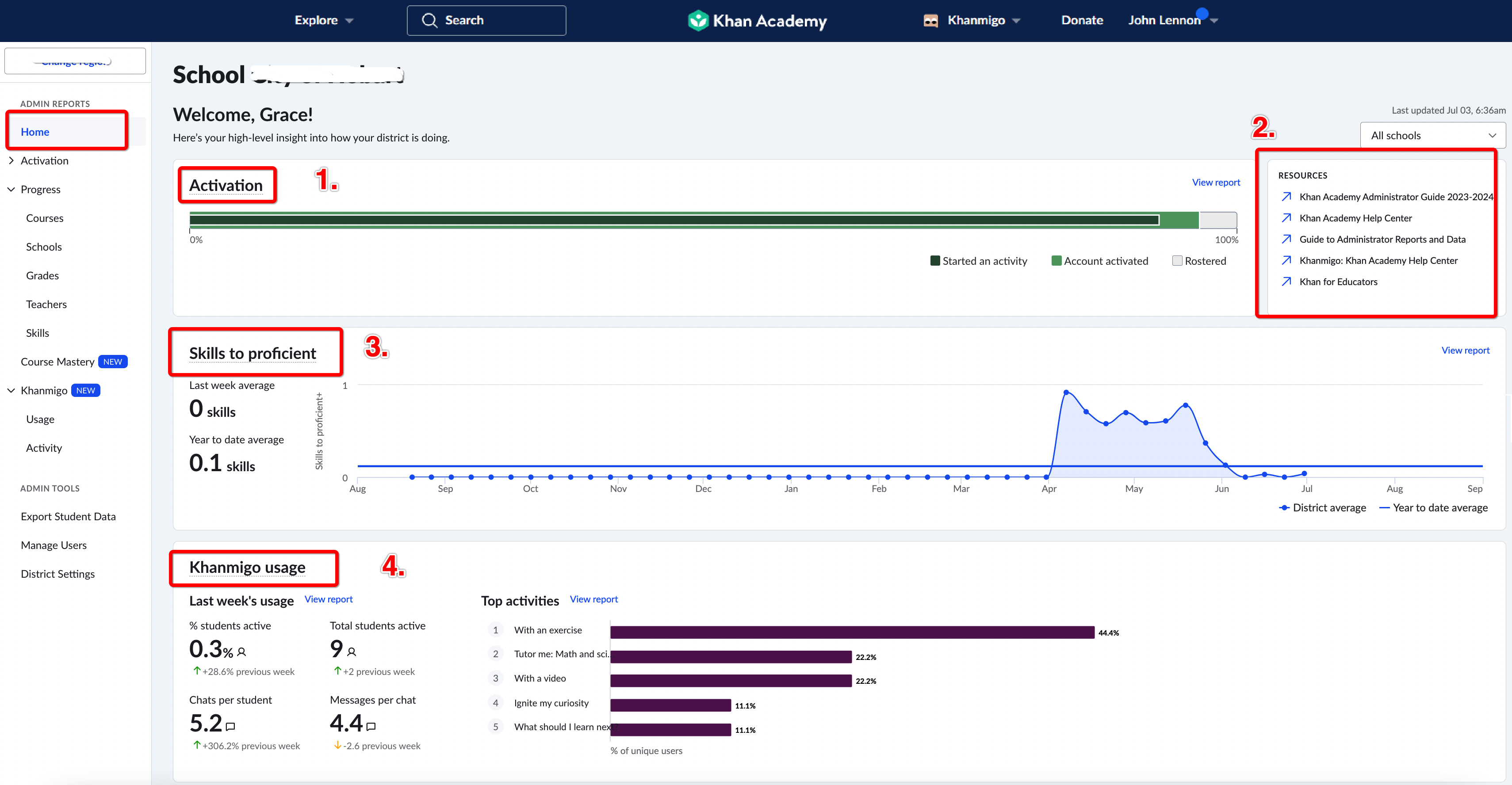Collapse the Progress sidebar section chevron

11,189
